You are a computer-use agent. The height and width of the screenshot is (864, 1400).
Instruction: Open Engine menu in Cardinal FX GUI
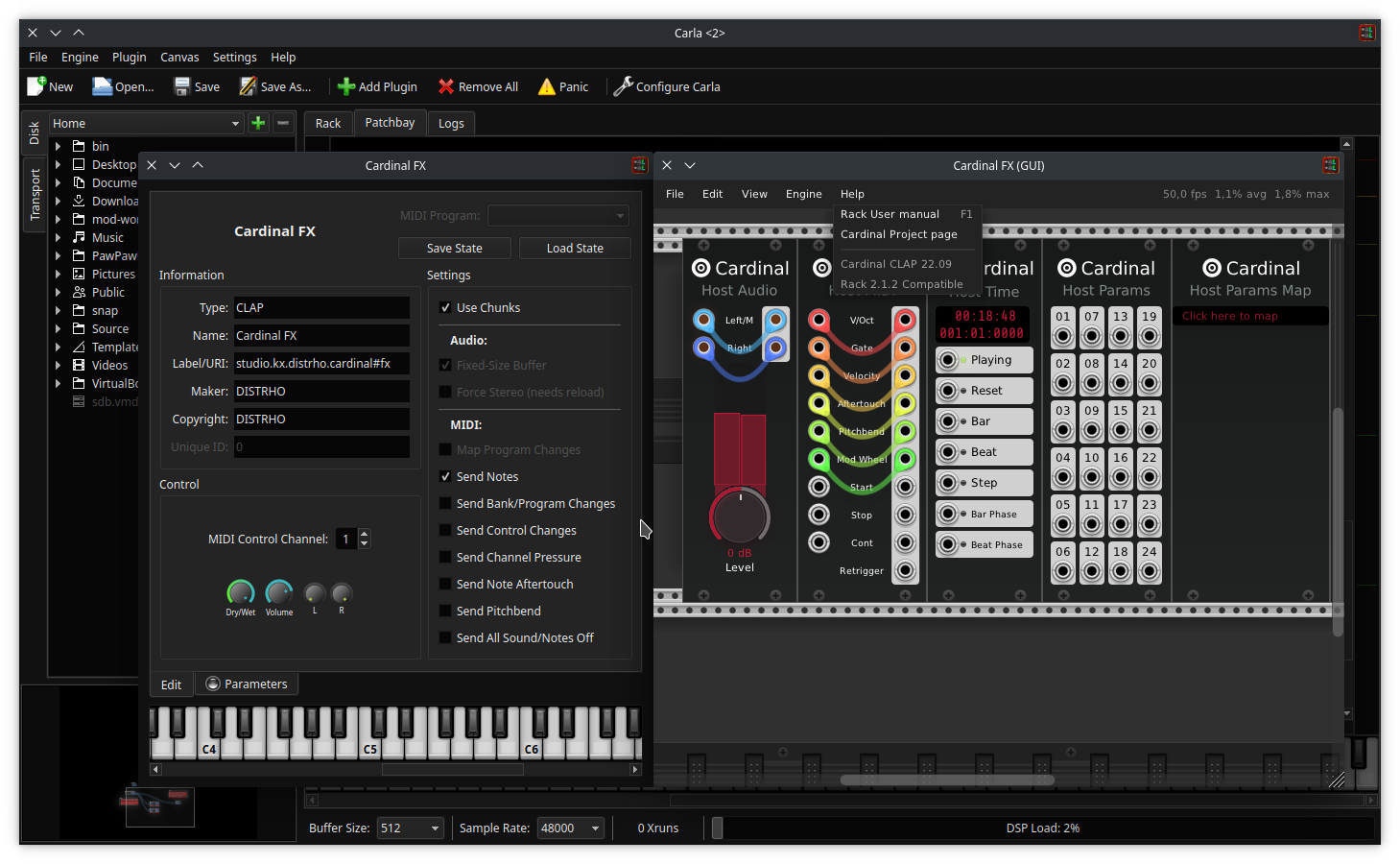click(803, 194)
